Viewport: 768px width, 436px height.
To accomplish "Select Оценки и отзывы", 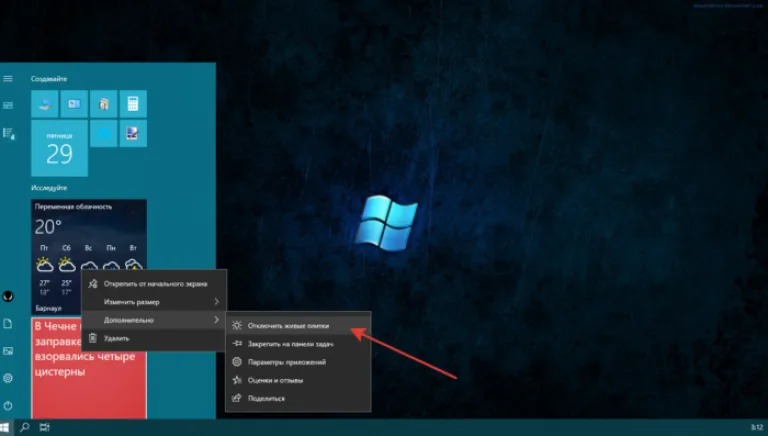I will [298, 380].
